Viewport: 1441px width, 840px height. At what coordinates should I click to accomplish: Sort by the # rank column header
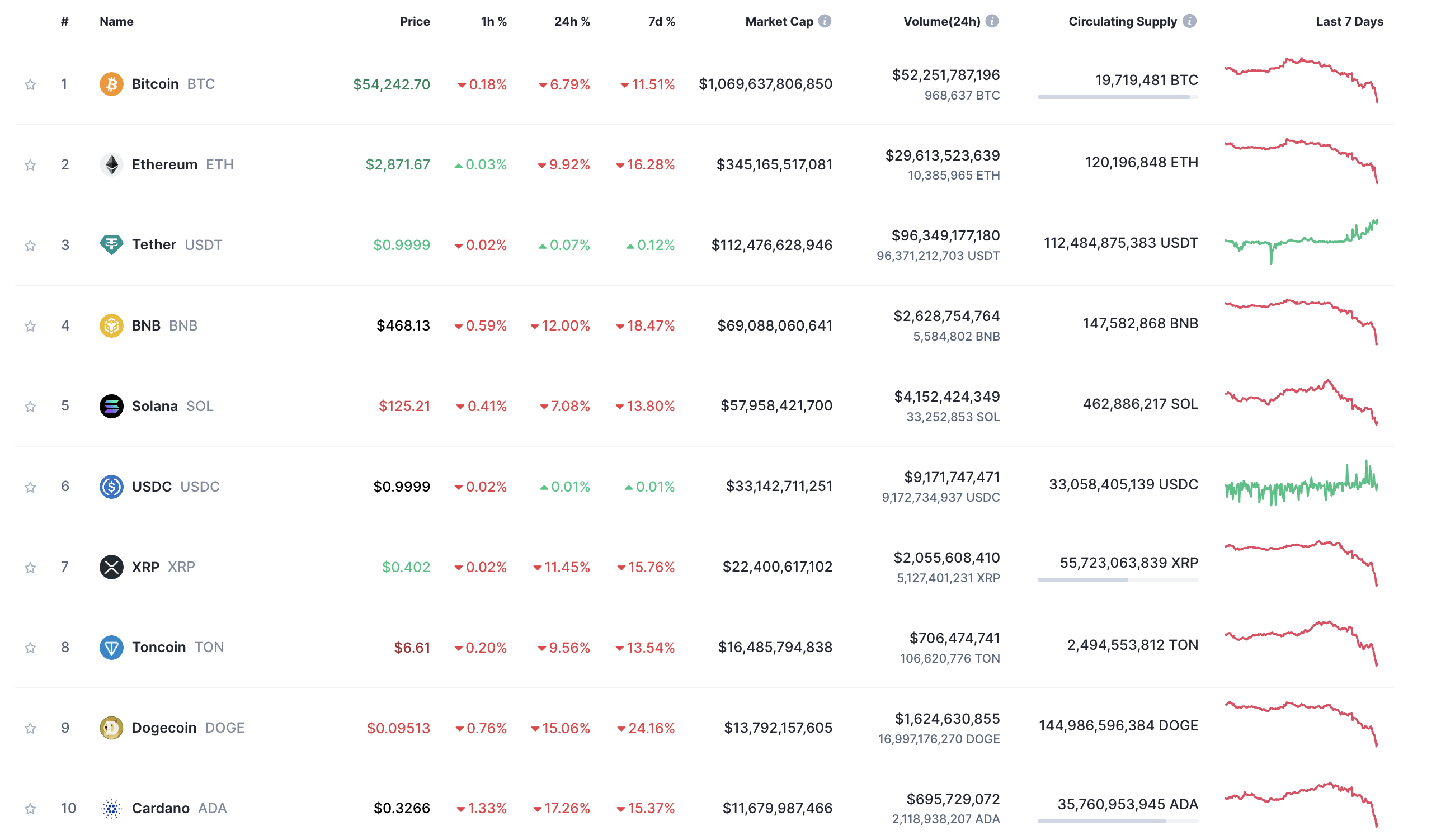coord(65,22)
